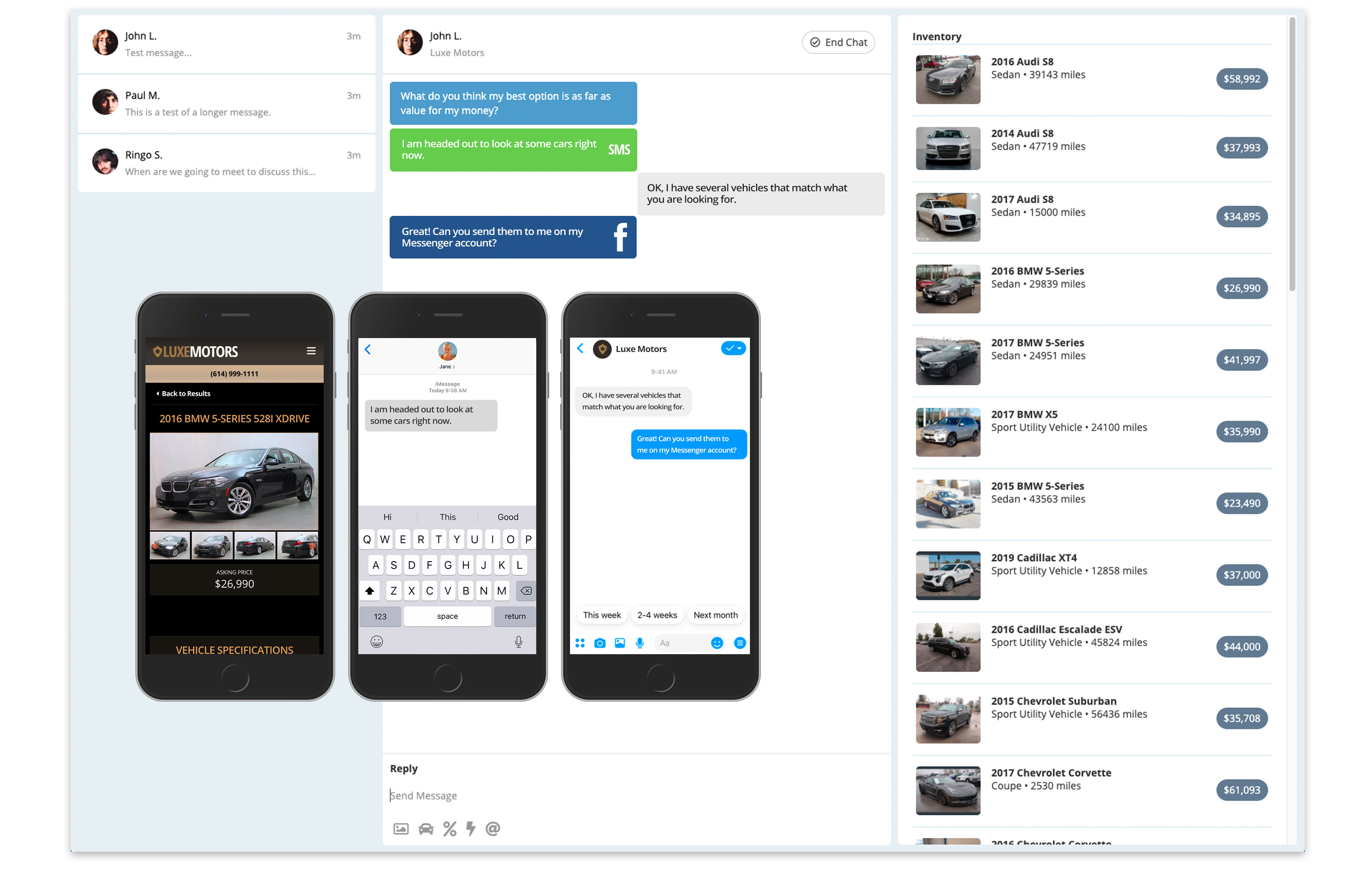Click the End Chat button
Image resolution: width=1372 pixels, height=872 pixels.
(x=838, y=42)
